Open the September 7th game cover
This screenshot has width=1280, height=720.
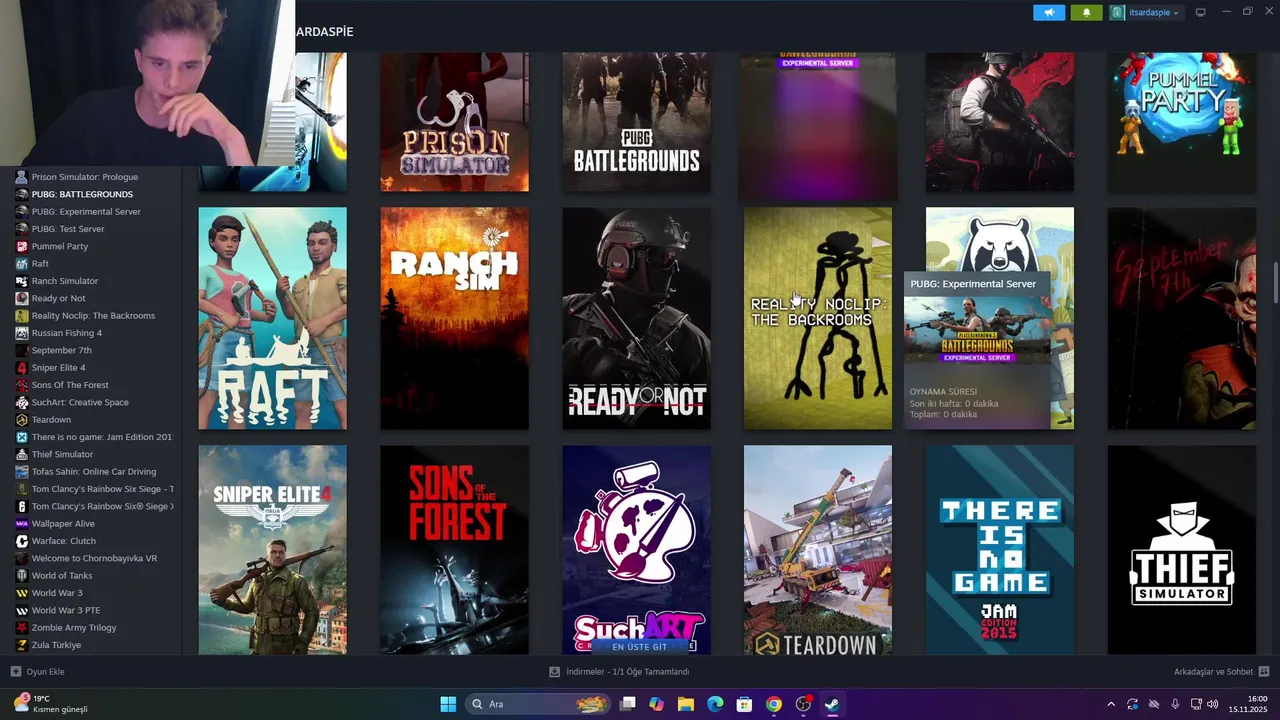[1181, 318]
